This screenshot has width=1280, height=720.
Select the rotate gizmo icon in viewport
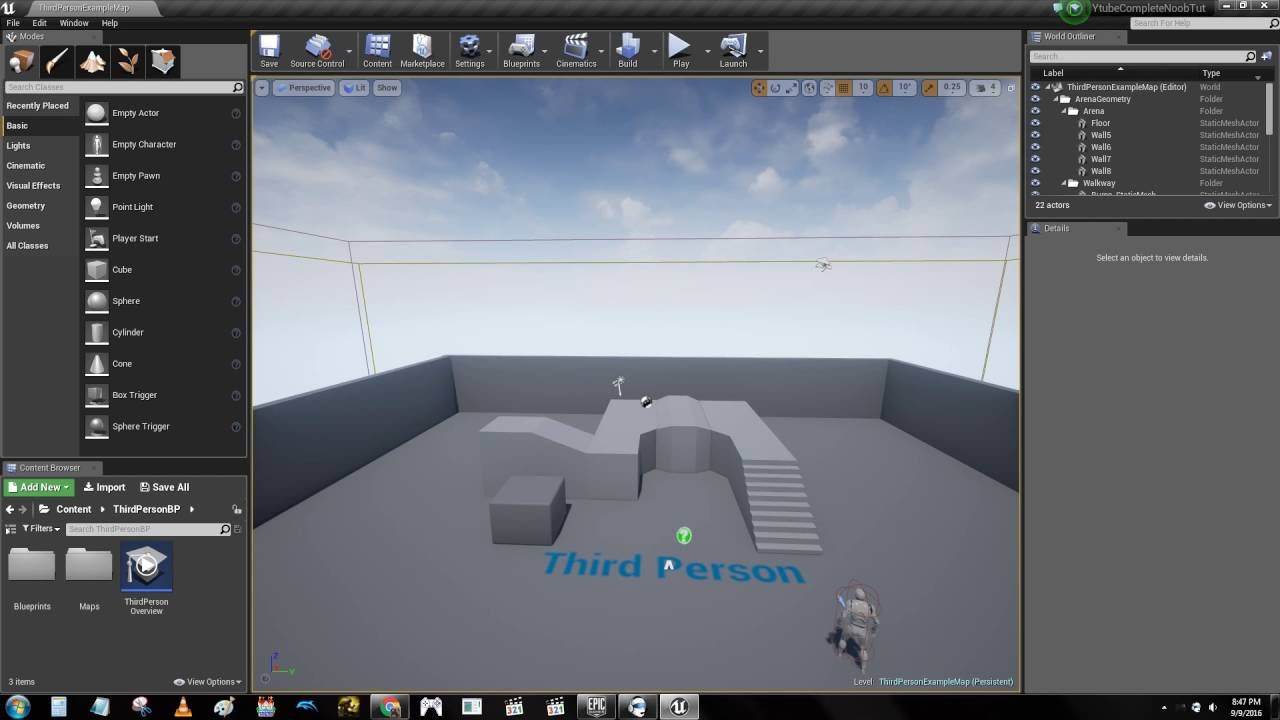click(775, 88)
